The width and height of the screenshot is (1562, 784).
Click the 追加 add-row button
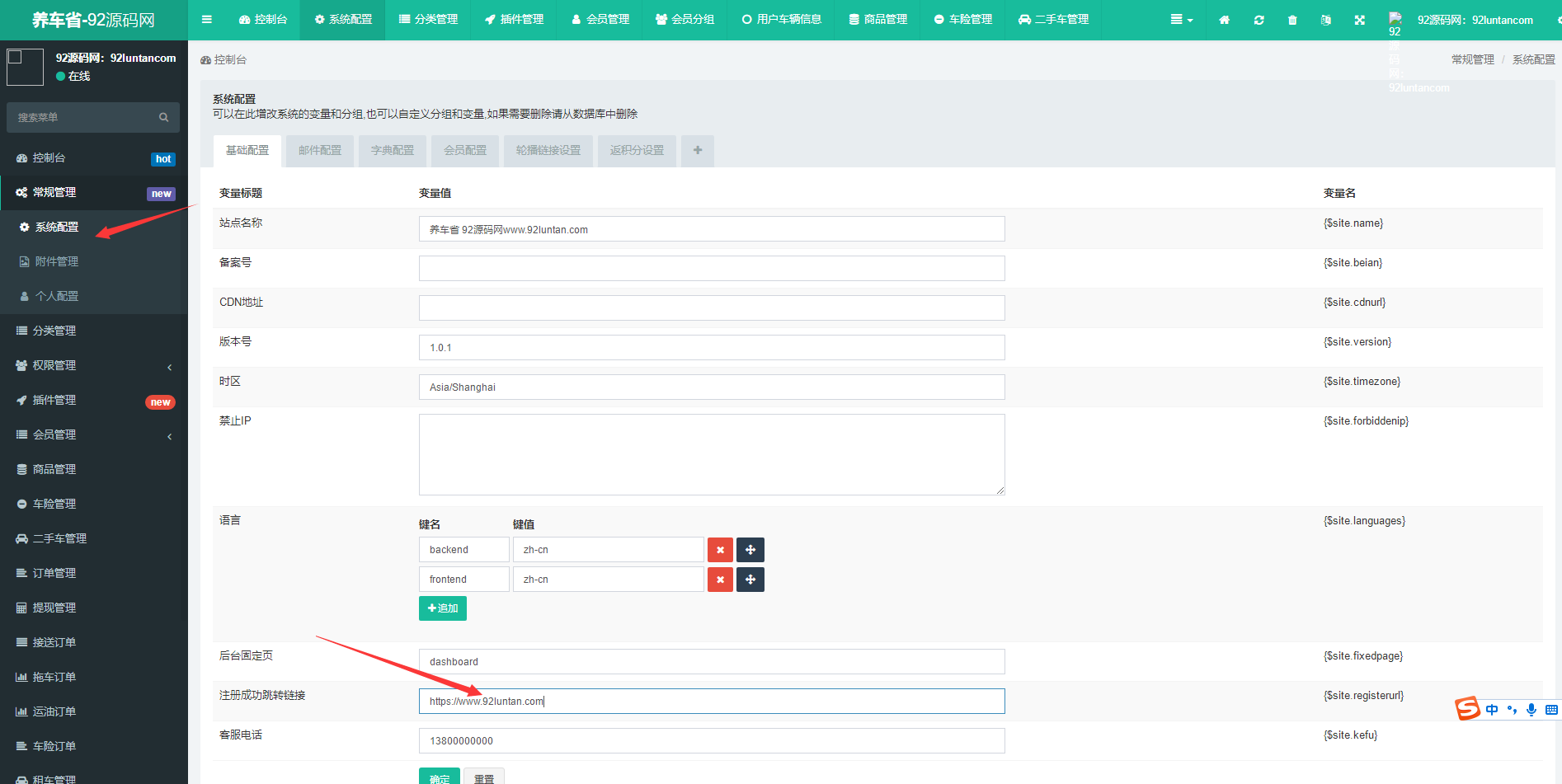tap(443, 608)
